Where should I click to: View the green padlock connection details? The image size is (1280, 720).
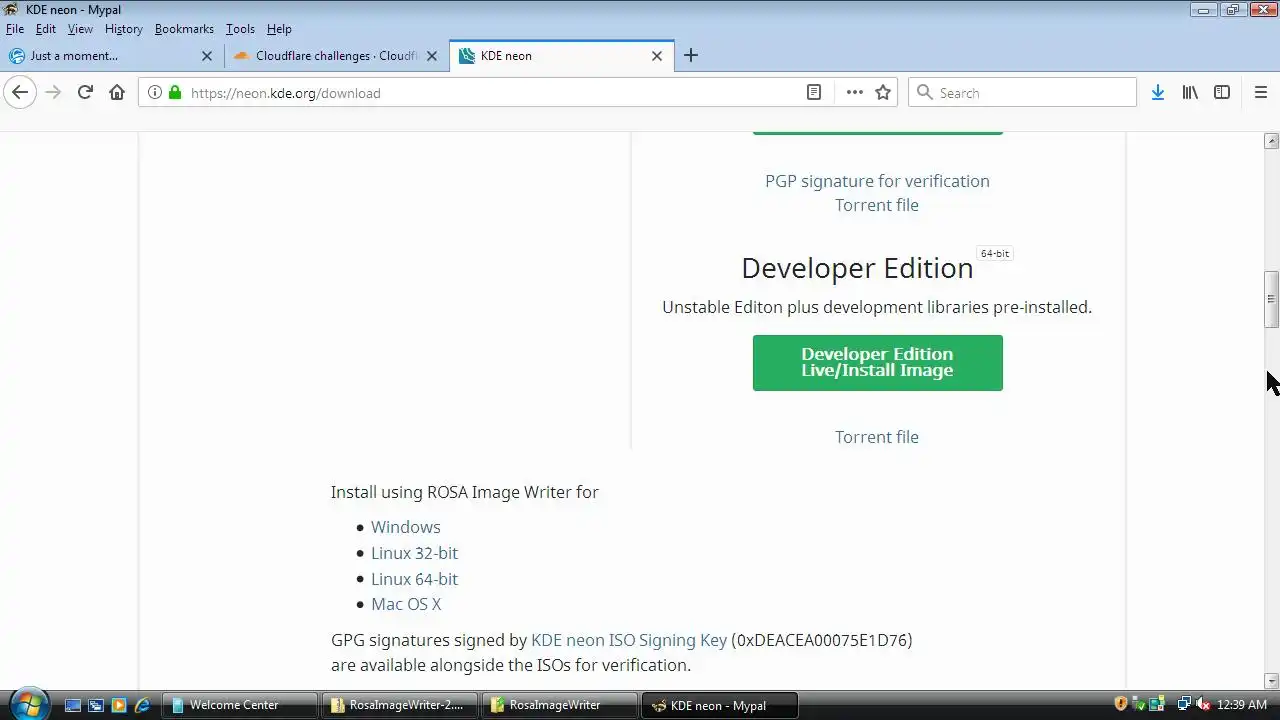point(175,93)
